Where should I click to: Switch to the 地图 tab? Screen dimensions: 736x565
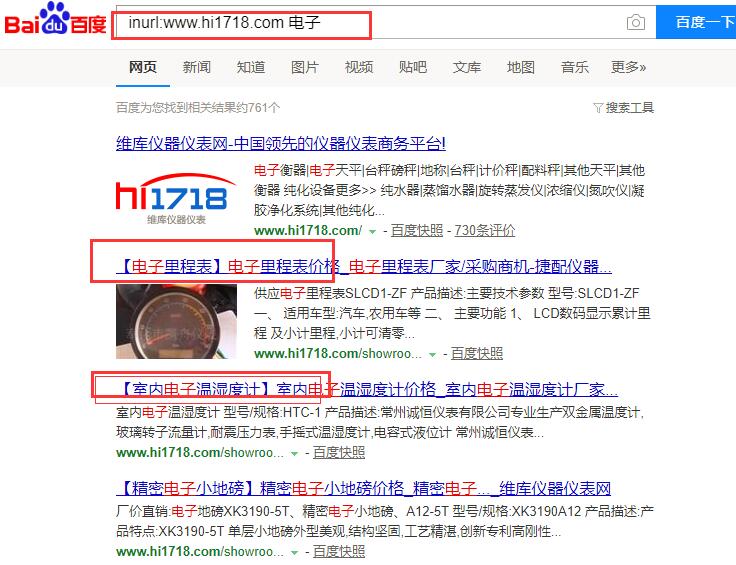(521, 67)
